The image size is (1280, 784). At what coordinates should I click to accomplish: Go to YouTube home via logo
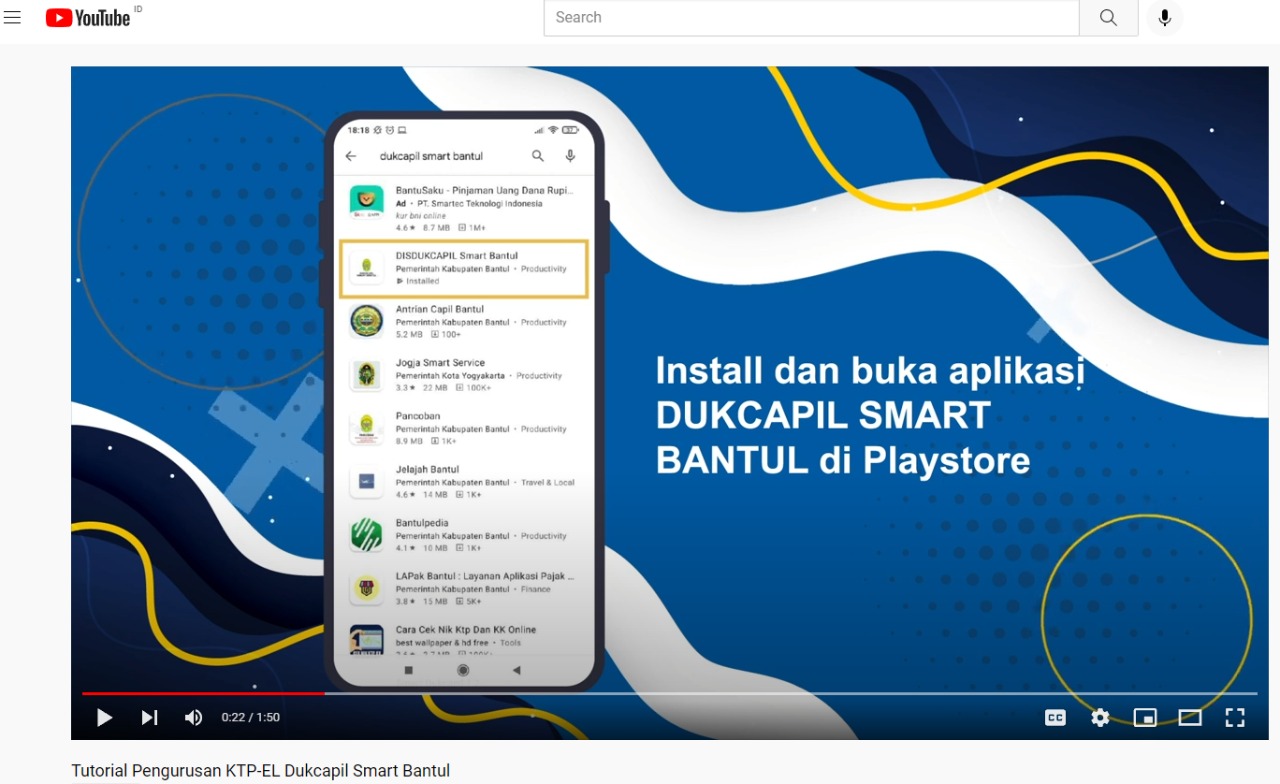click(x=88, y=17)
